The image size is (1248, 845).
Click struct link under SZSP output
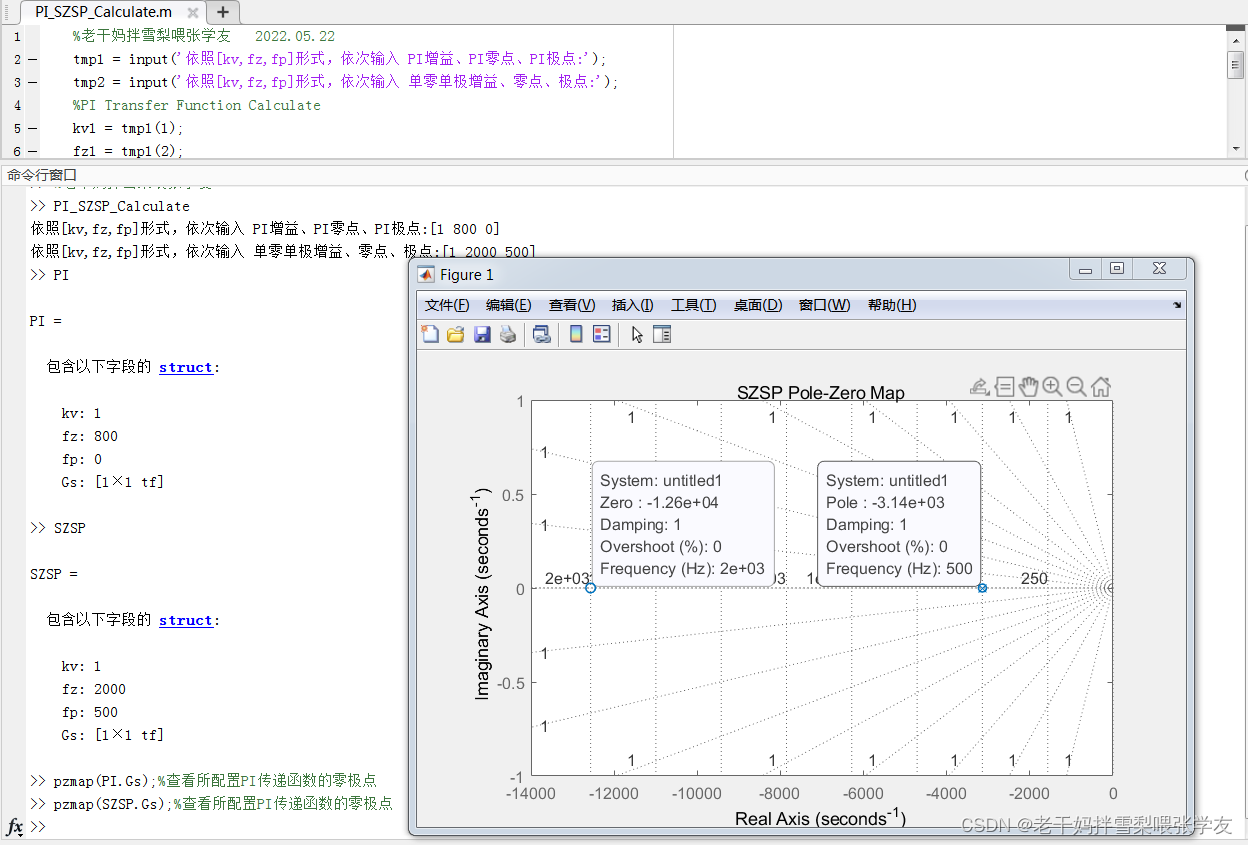coord(185,620)
